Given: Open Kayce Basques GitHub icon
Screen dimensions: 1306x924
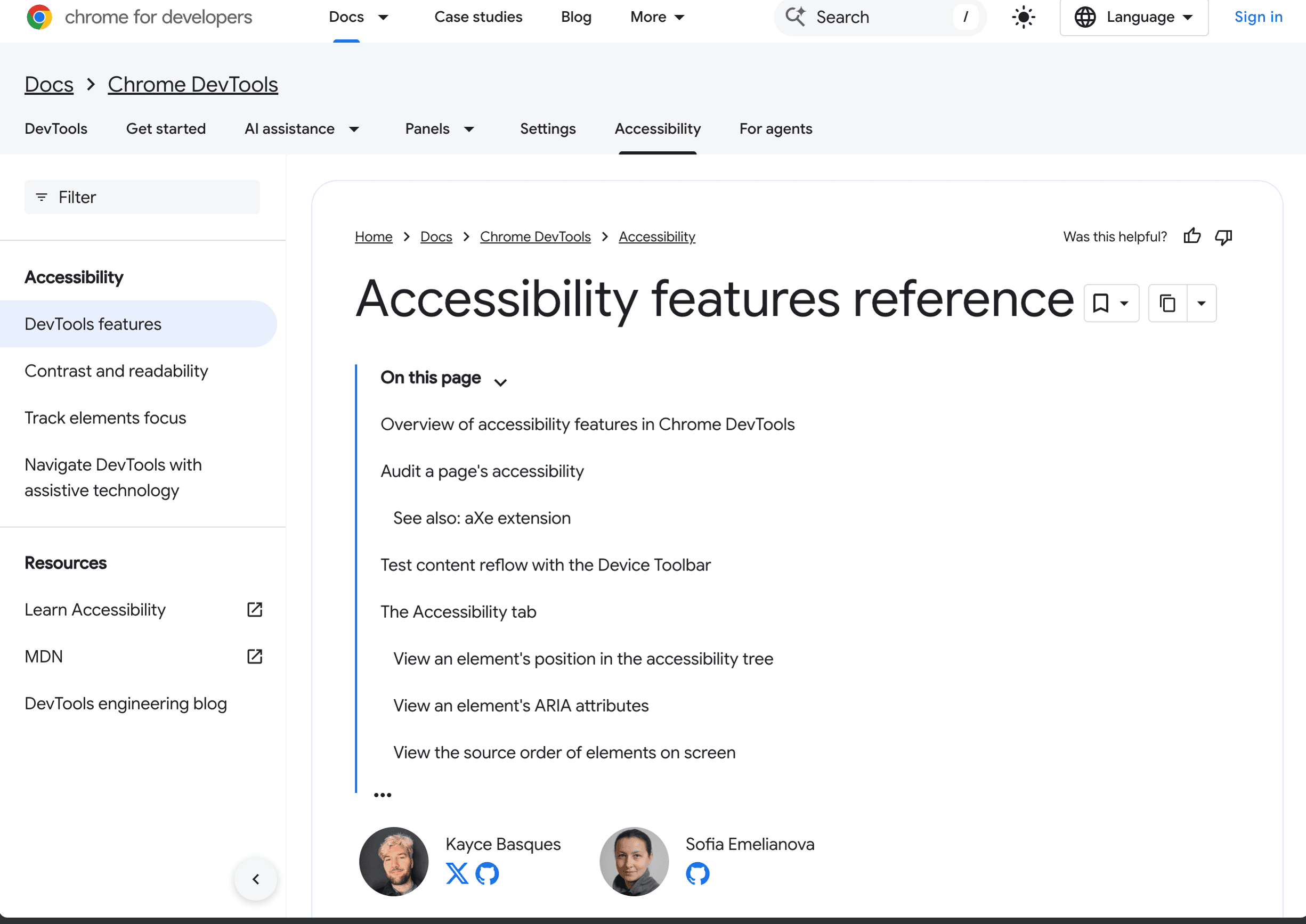Looking at the screenshot, I should pyautogui.click(x=488, y=873).
